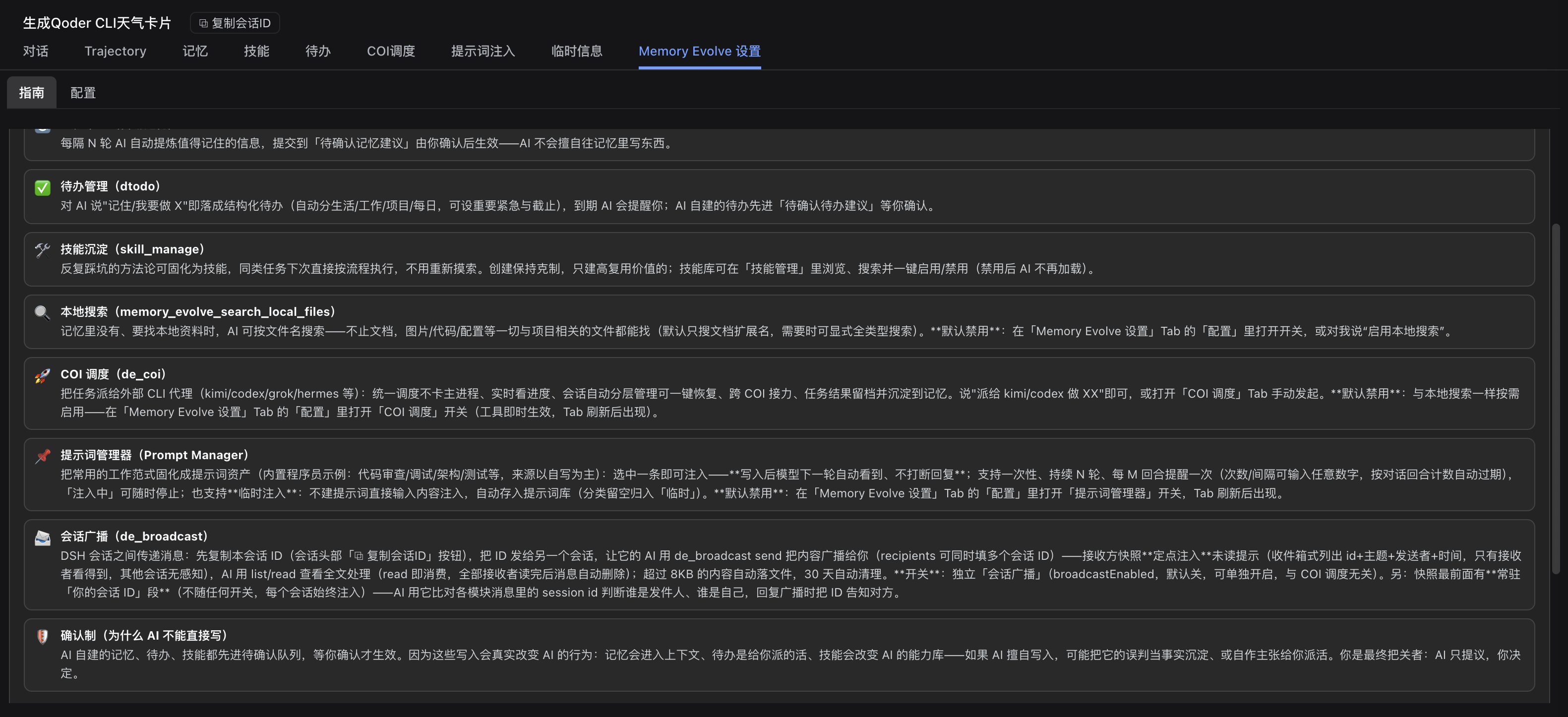Click the pushpin icon of 提示词管理器

point(43,456)
